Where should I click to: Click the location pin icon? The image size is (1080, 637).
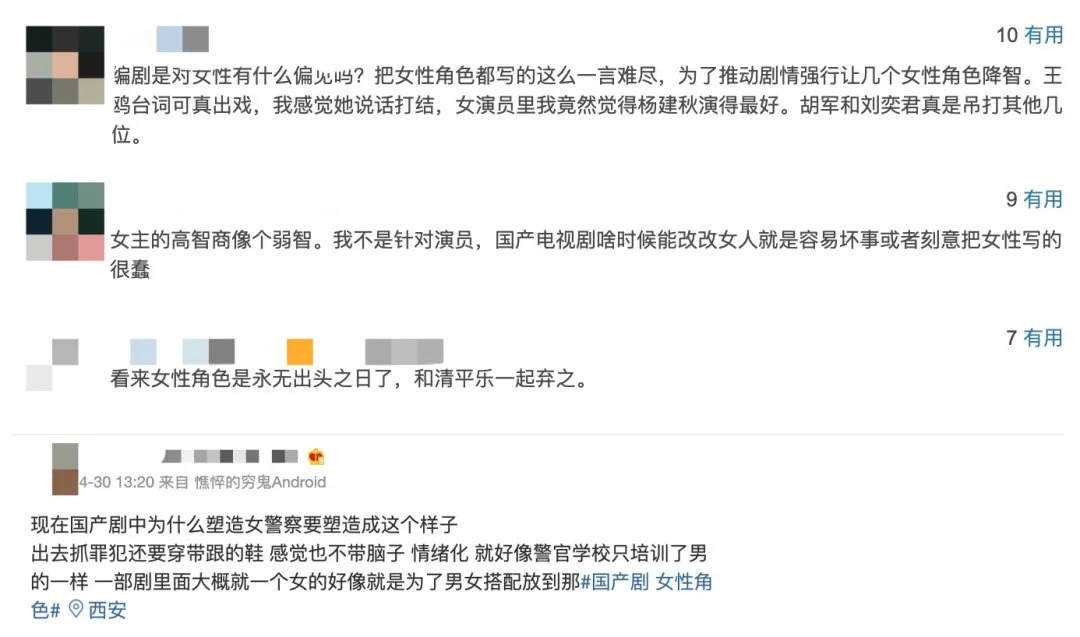click(75, 610)
